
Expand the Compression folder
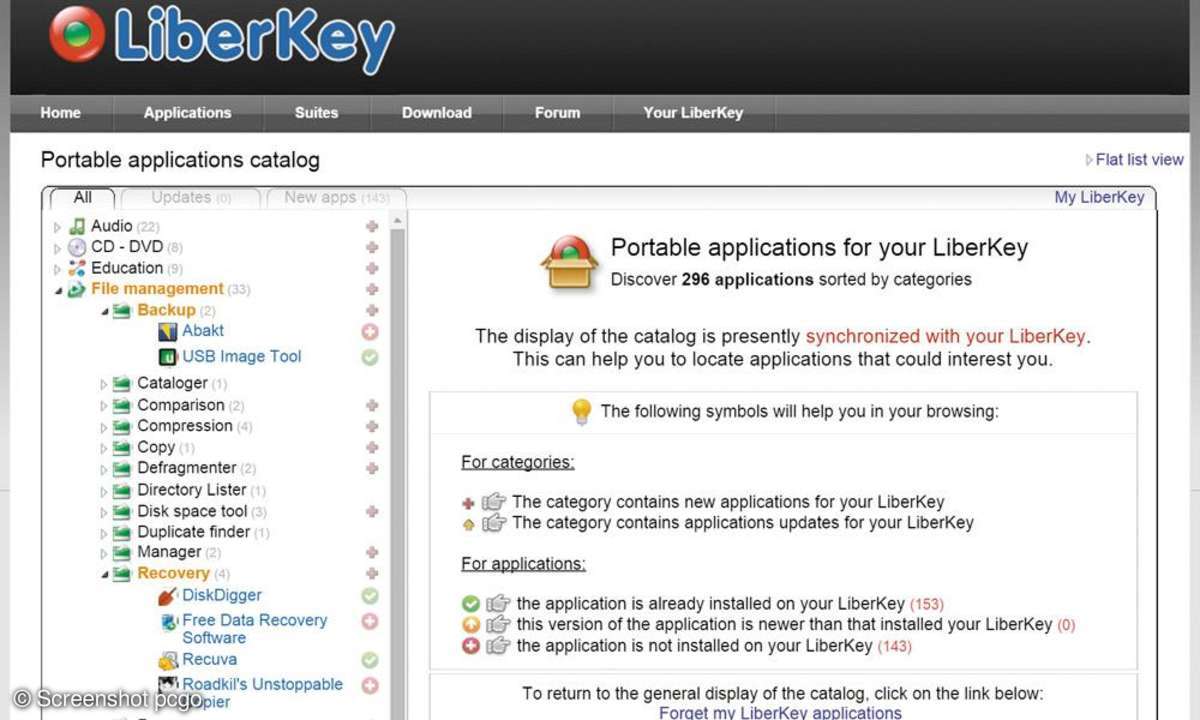104,427
